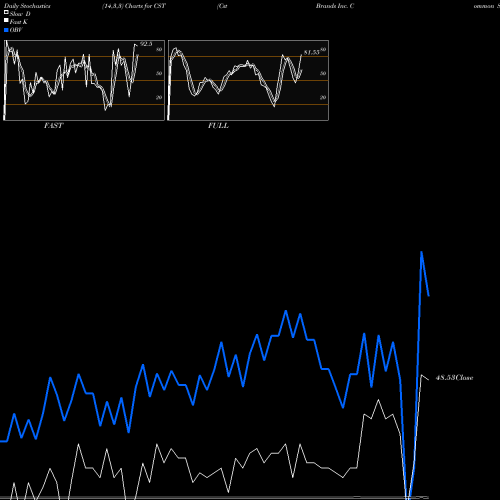Click the Slow D legend swatch
Image resolution: width=500 pixels, height=500 pixels.
point(6,12)
